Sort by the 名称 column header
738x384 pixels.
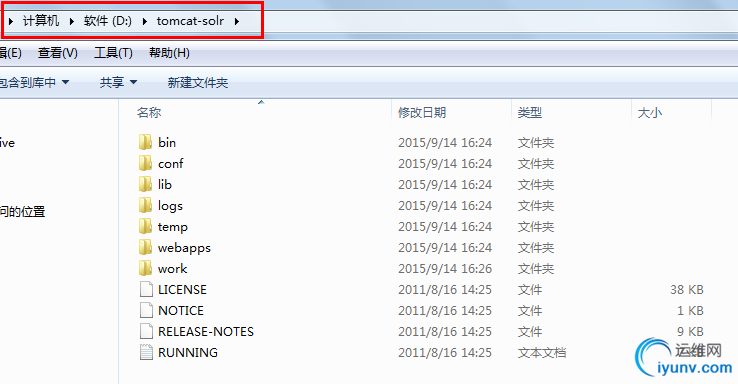click(x=149, y=112)
